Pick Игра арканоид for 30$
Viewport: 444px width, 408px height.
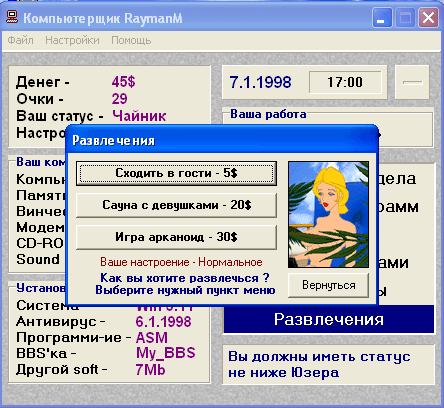coord(176,237)
